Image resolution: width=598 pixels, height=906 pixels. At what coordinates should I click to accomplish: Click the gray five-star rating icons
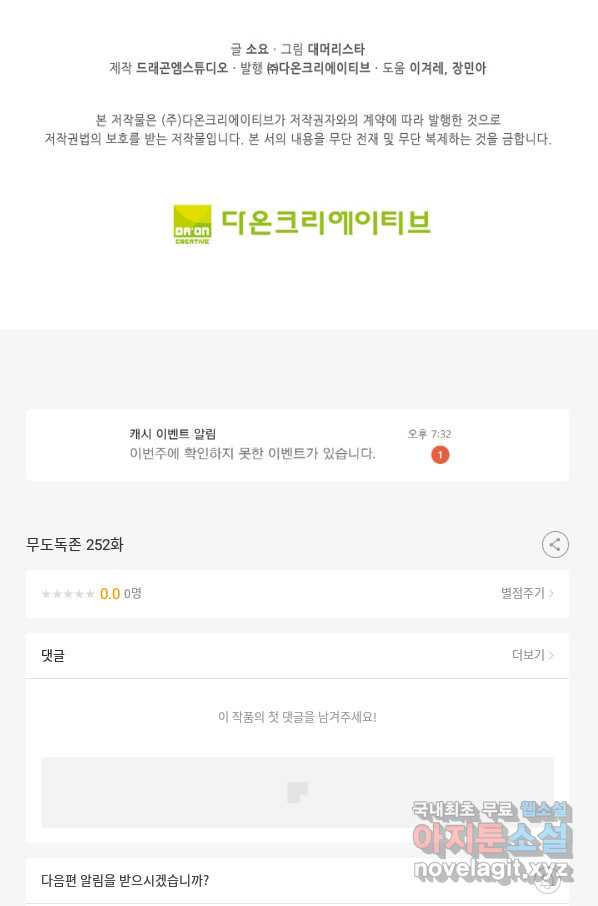pyautogui.click(x=68, y=594)
